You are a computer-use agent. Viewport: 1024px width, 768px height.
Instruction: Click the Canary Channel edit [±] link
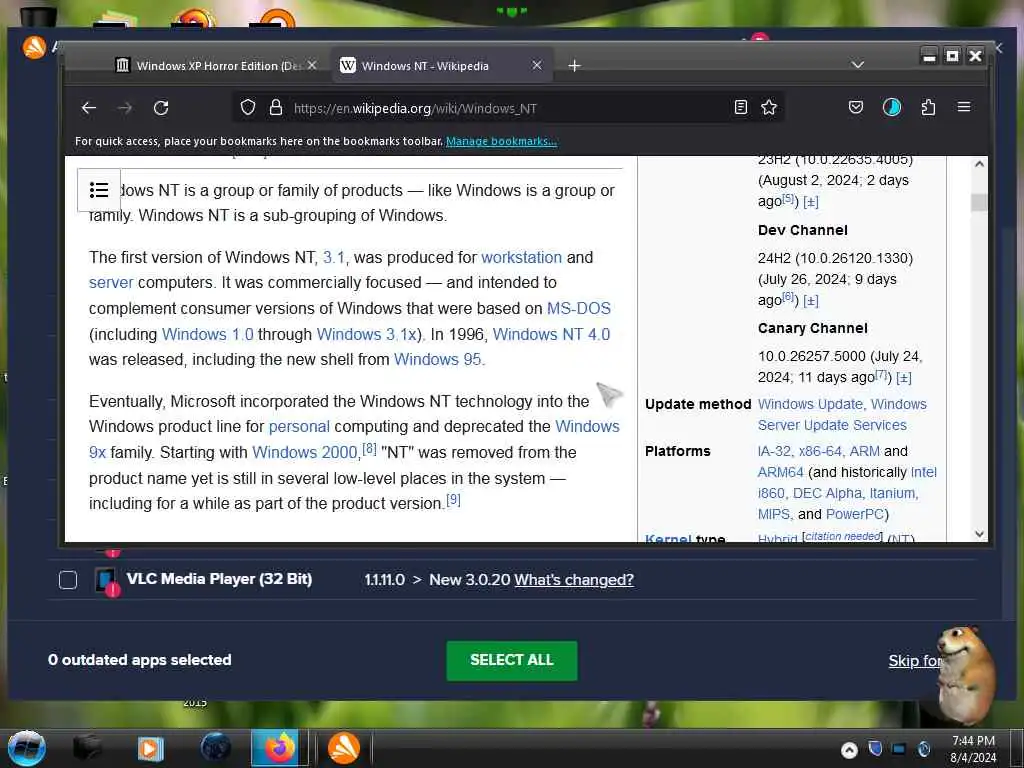904,377
